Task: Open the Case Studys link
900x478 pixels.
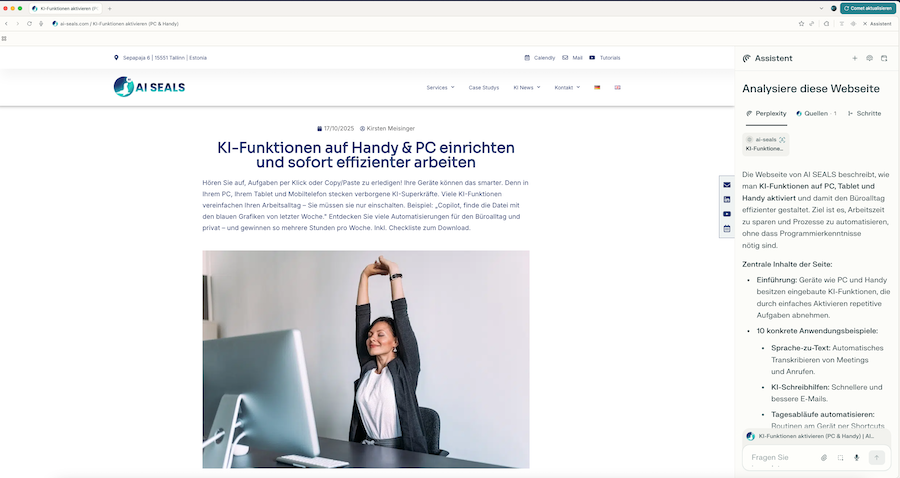Action: pos(484,88)
